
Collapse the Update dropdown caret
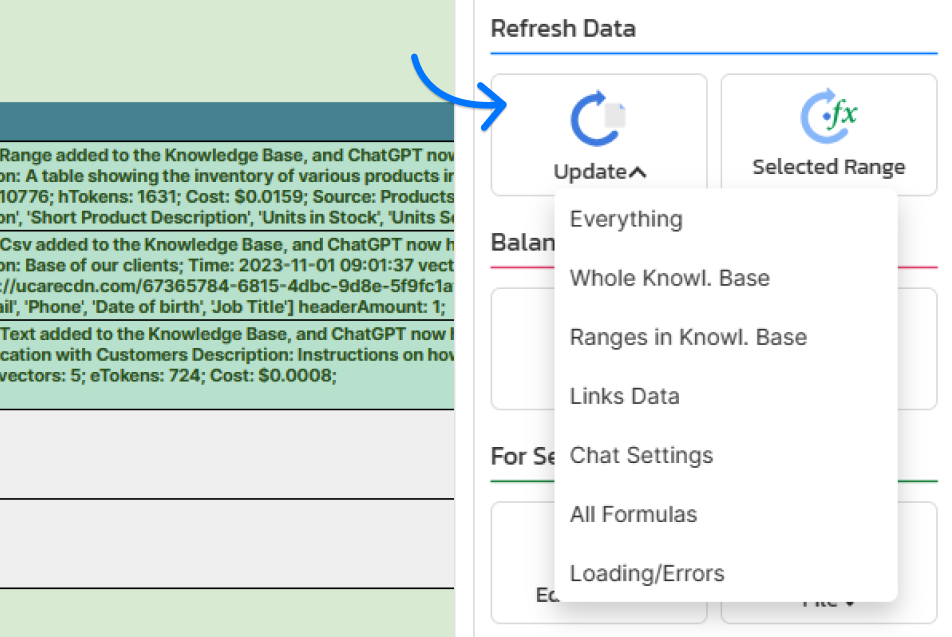pyautogui.click(x=638, y=172)
